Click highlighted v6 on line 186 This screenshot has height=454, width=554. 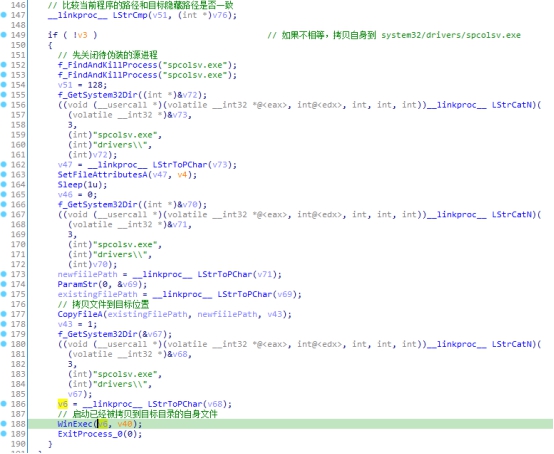pos(63,403)
